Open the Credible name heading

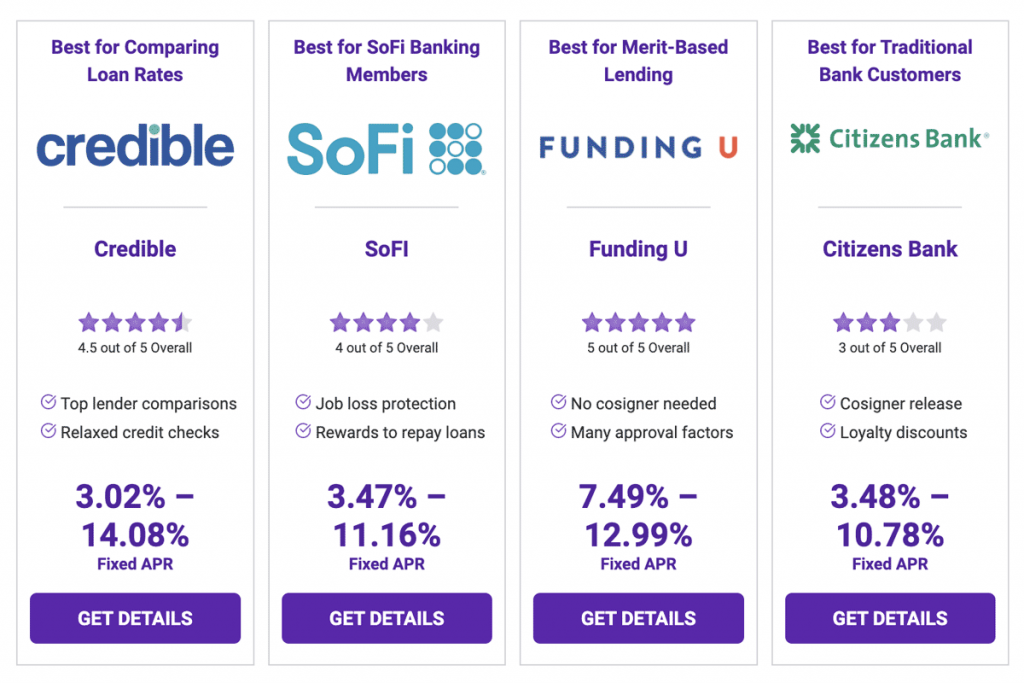(x=135, y=249)
